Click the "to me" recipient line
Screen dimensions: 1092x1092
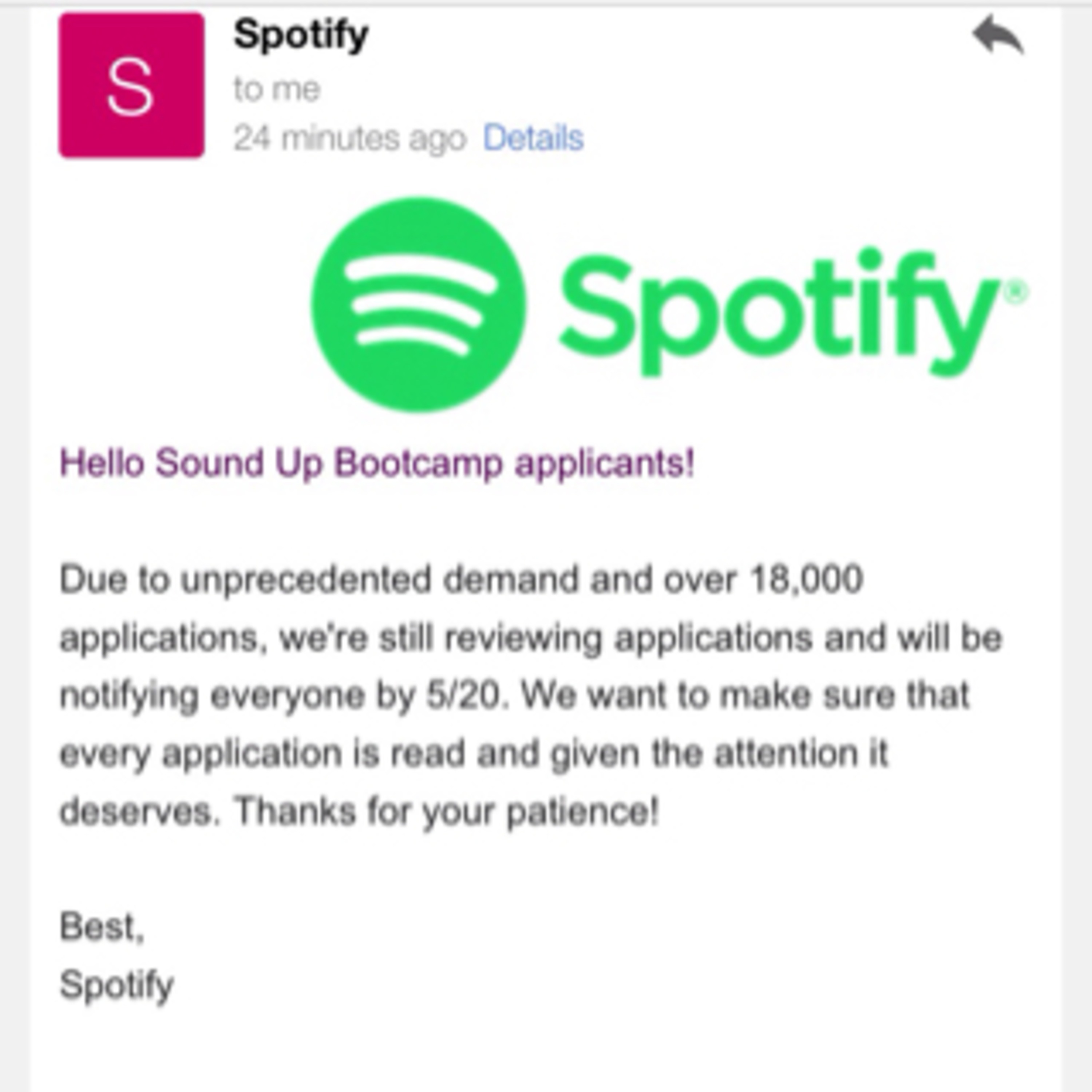click(x=277, y=89)
